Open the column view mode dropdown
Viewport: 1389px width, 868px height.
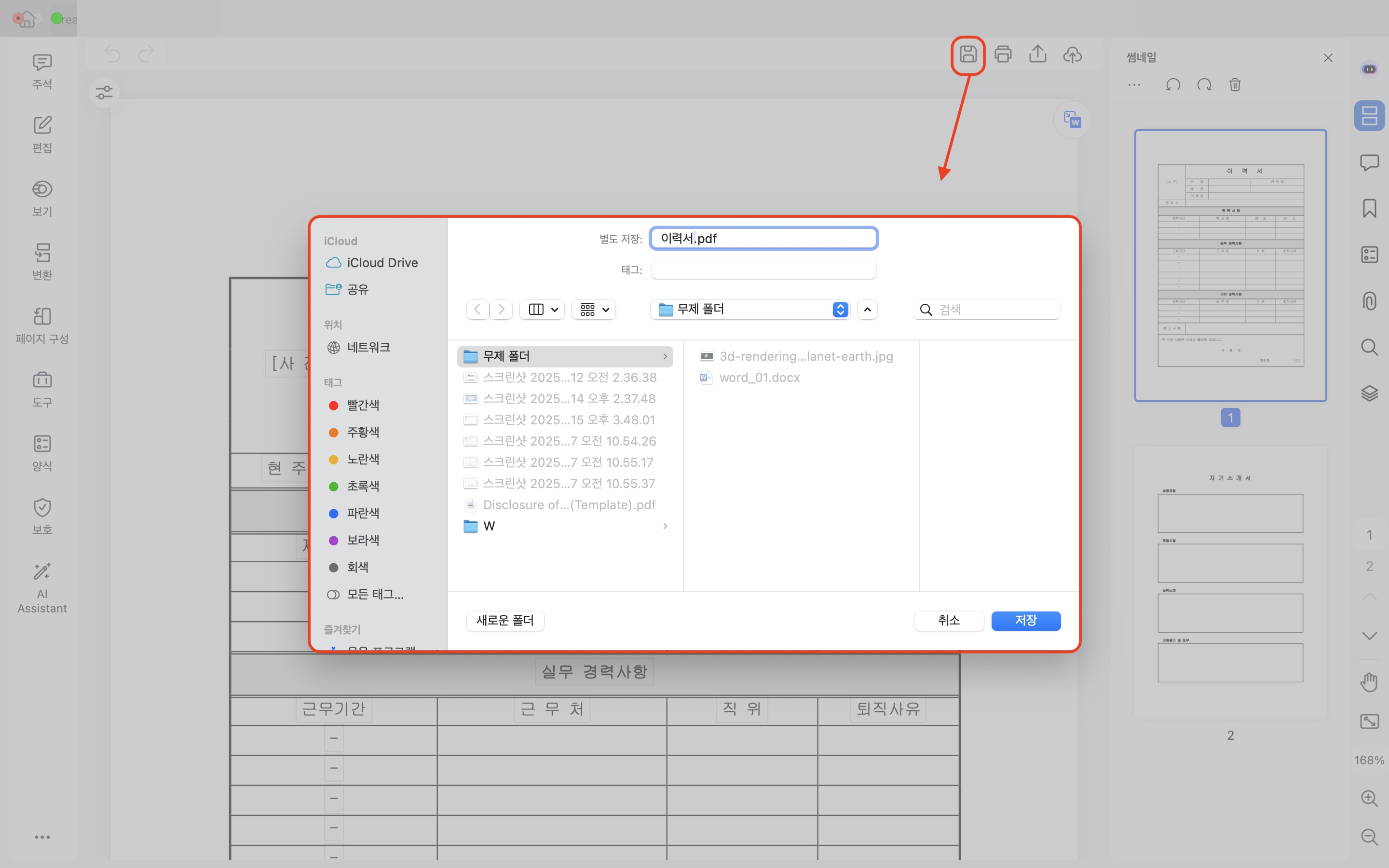[542, 310]
